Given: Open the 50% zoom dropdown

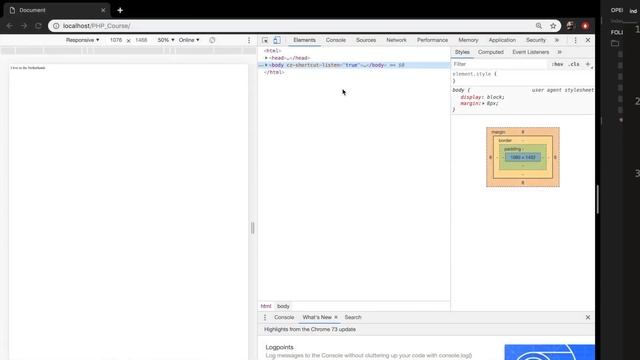Looking at the screenshot, I should click(166, 40).
